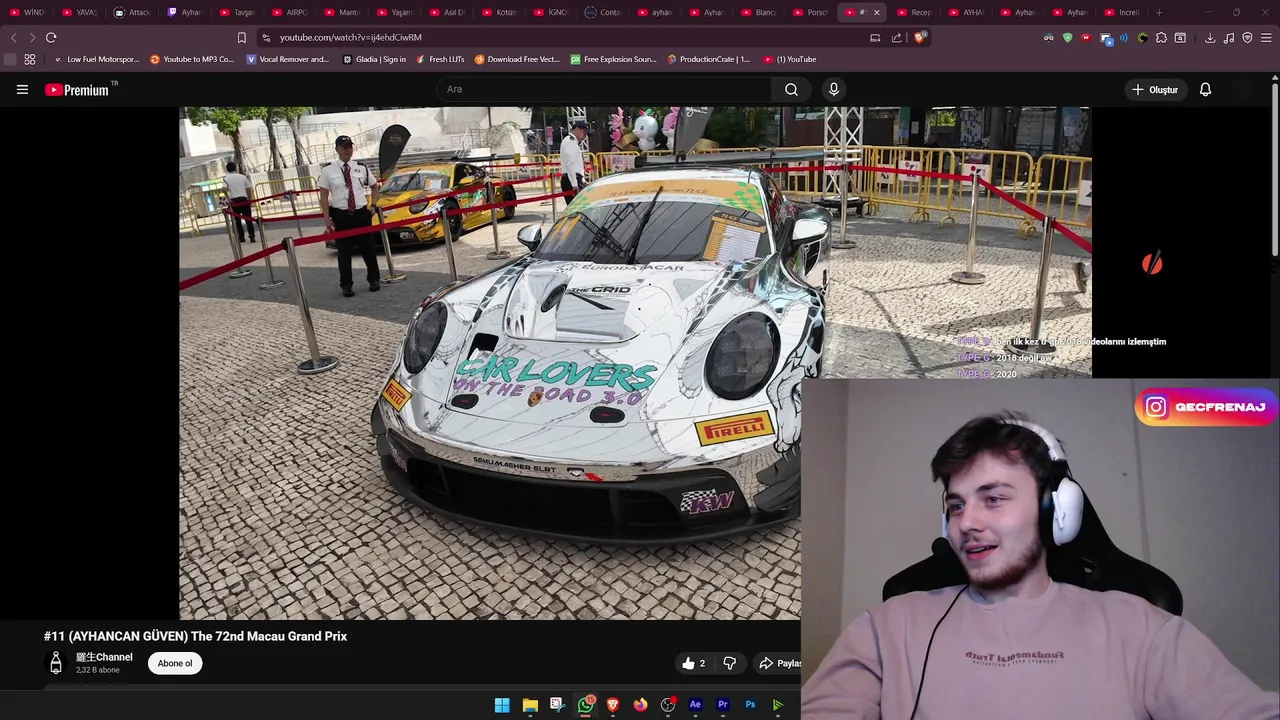Open the Channel name link
The height and width of the screenshot is (720, 1280).
coord(104,657)
